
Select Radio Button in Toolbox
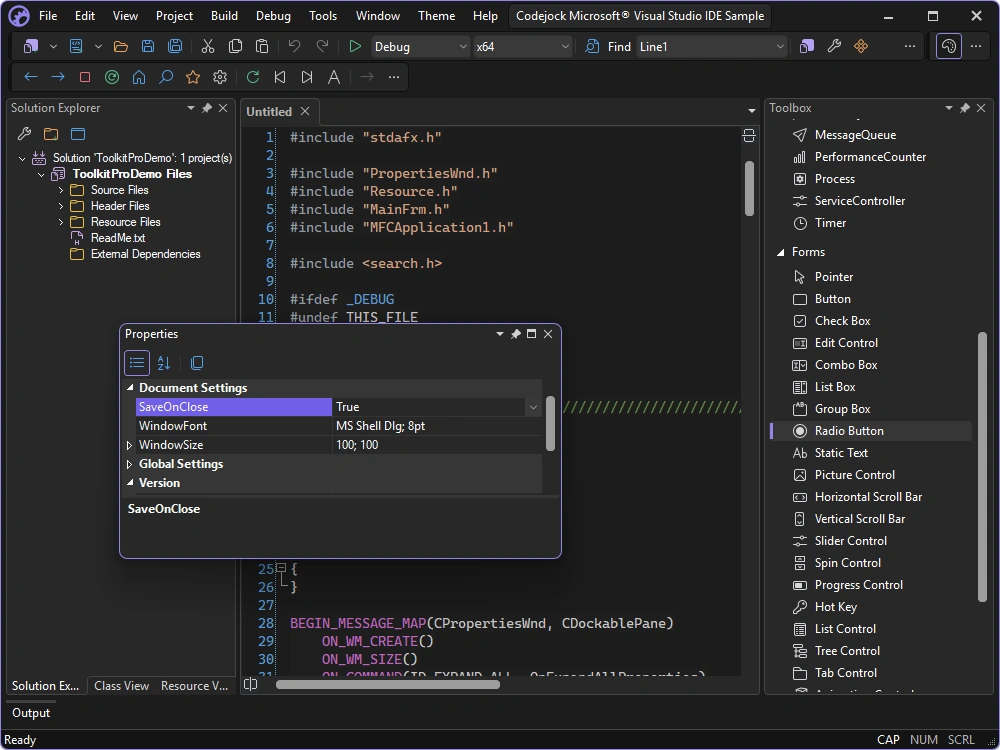point(871,431)
